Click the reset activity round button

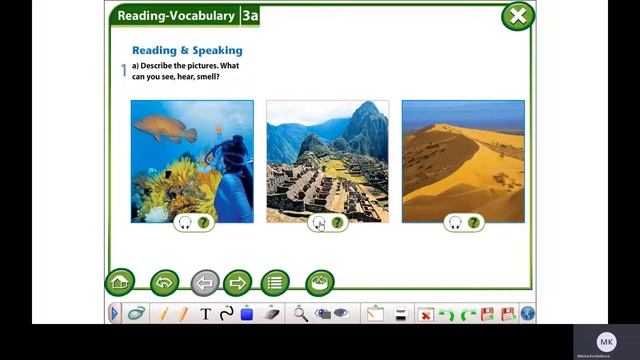coord(320,282)
